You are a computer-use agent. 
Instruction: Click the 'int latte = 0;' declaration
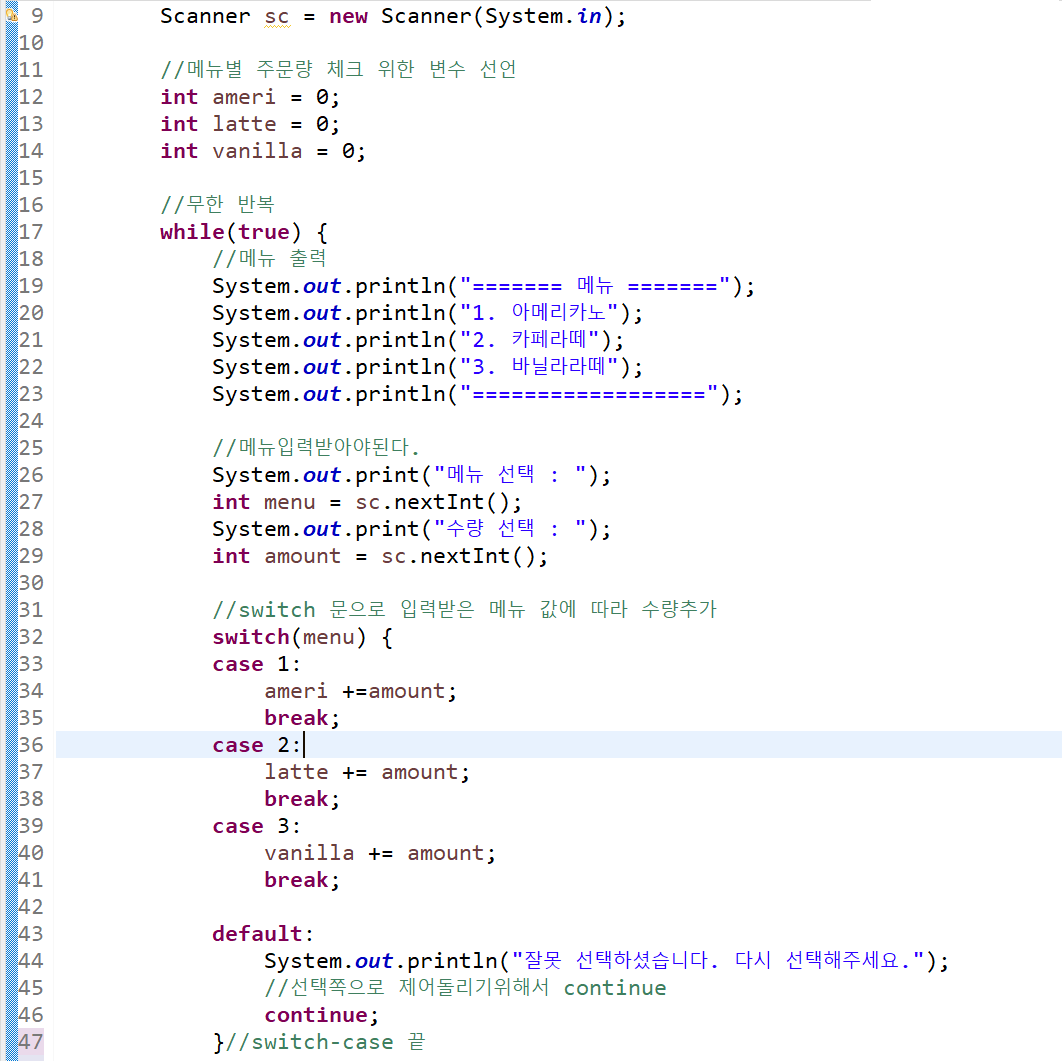click(249, 124)
